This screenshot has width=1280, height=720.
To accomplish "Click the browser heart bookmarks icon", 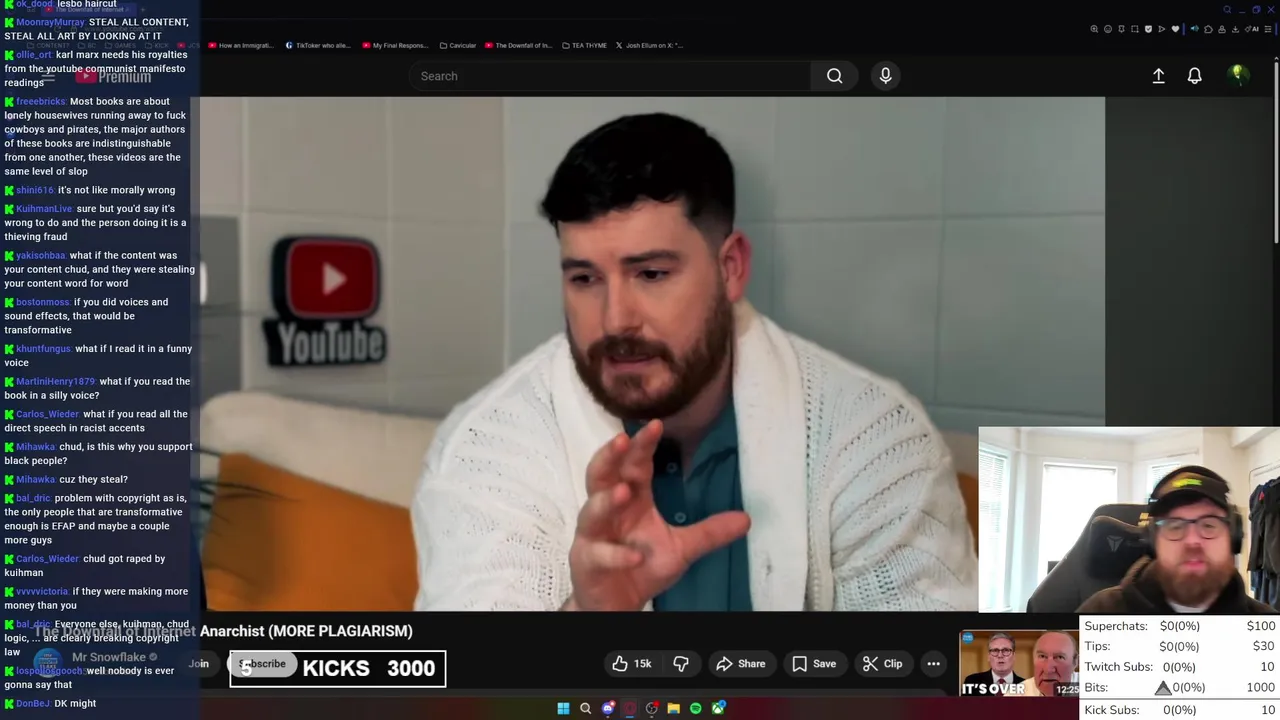I will pos(1175,29).
